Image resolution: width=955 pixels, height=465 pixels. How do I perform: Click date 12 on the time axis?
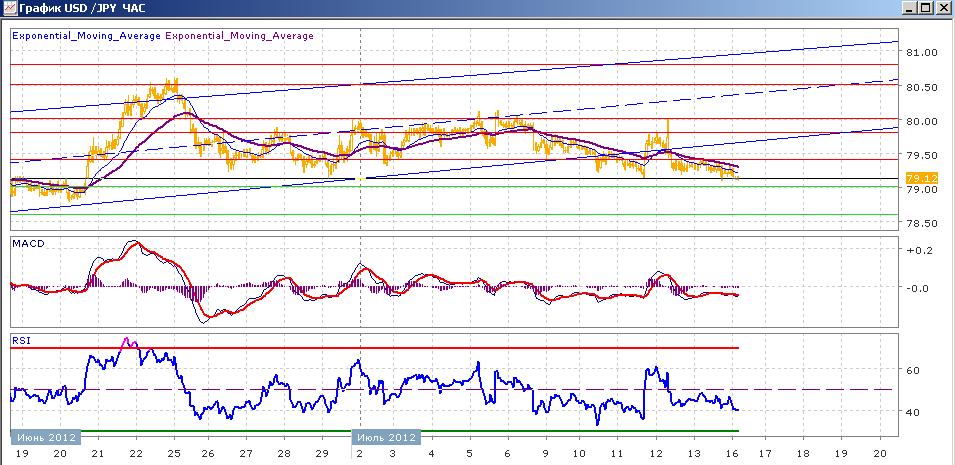(x=656, y=454)
